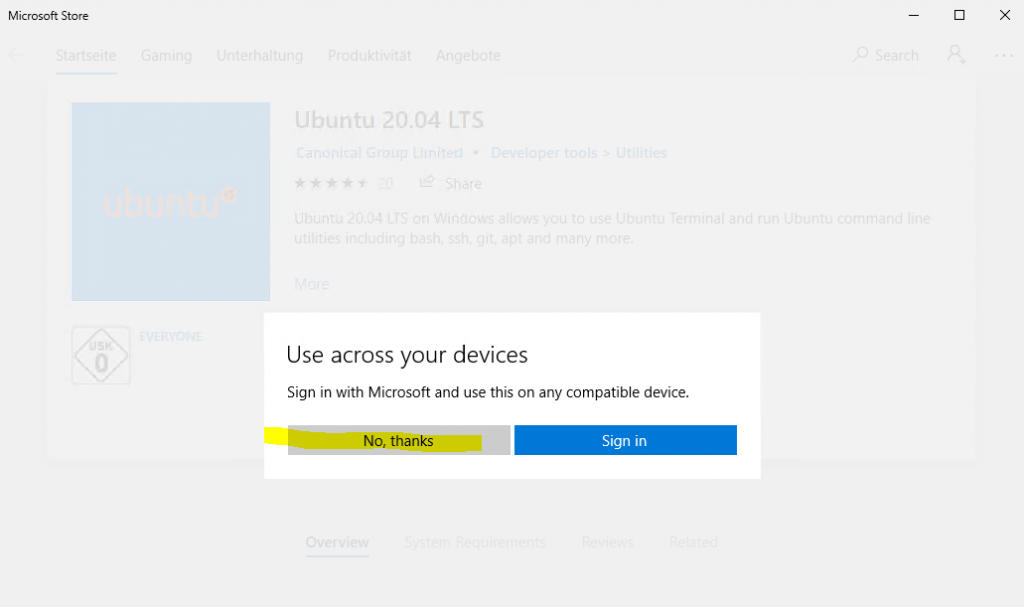Click the 'Use across your devices' heading
Image resolution: width=1024 pixels, height=607 pixels.
point(407,355)
